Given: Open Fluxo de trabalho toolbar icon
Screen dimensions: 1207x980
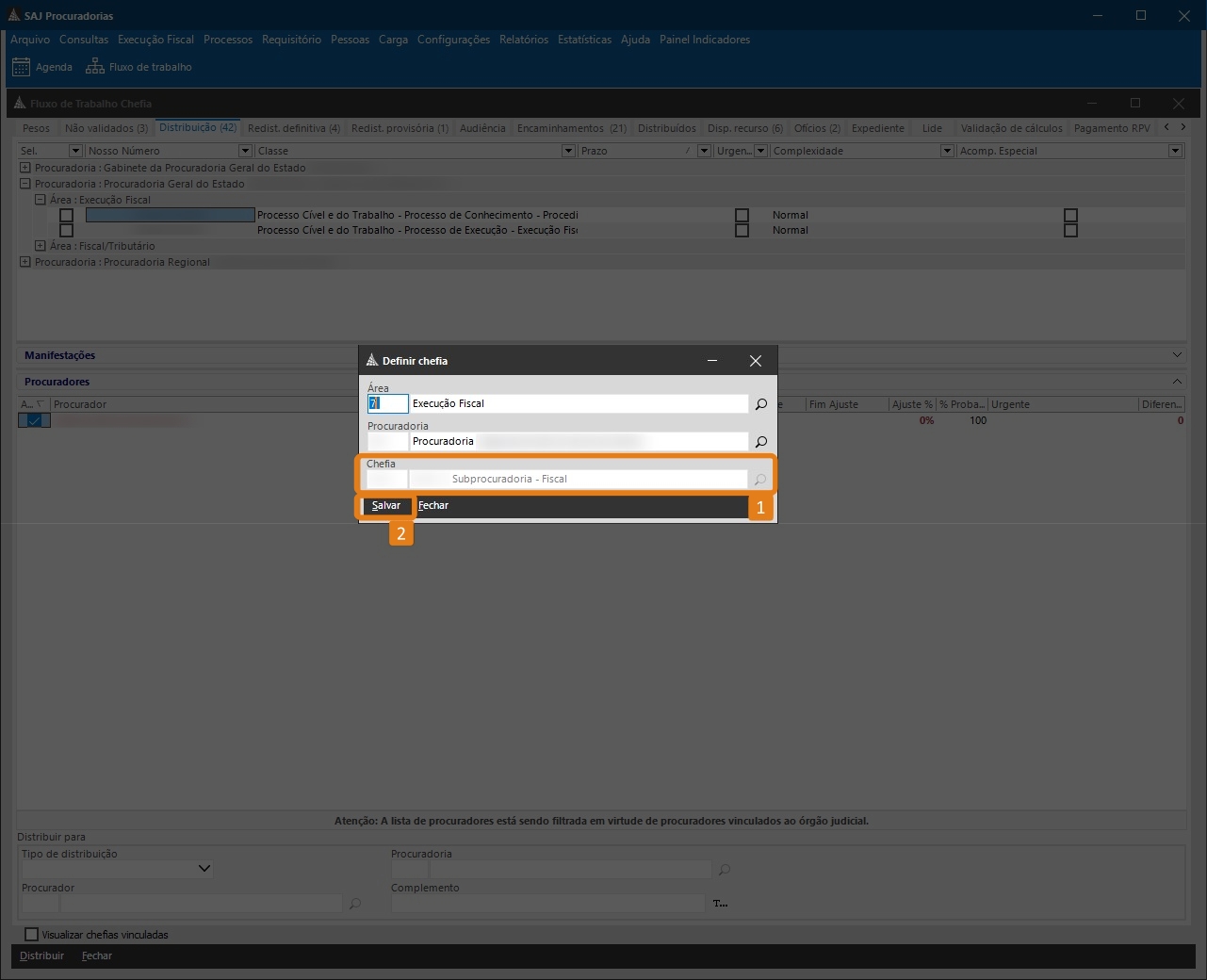Looking at the screenshot, I should (x=95, y=67).
